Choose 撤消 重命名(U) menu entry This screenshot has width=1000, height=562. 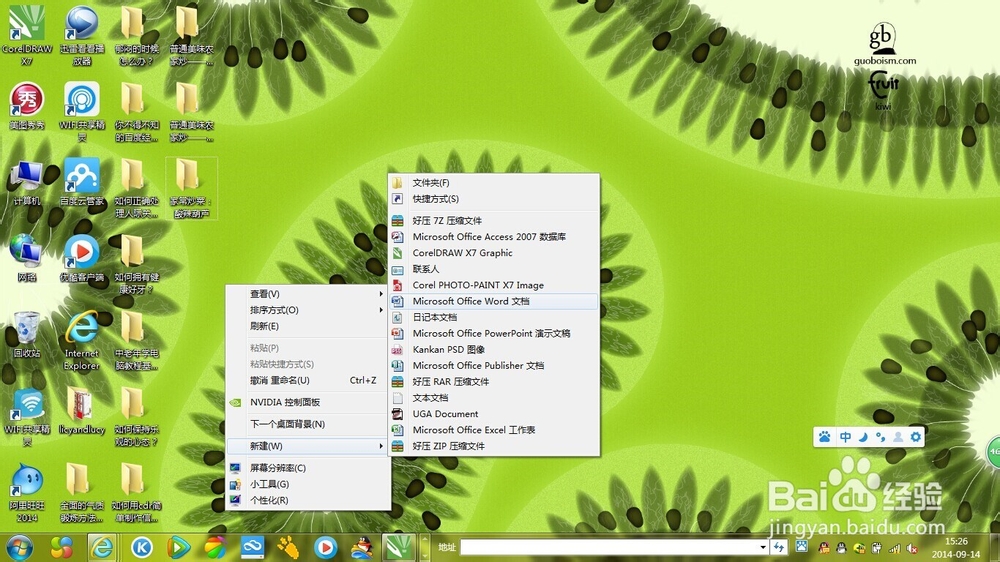coord(308,380)
